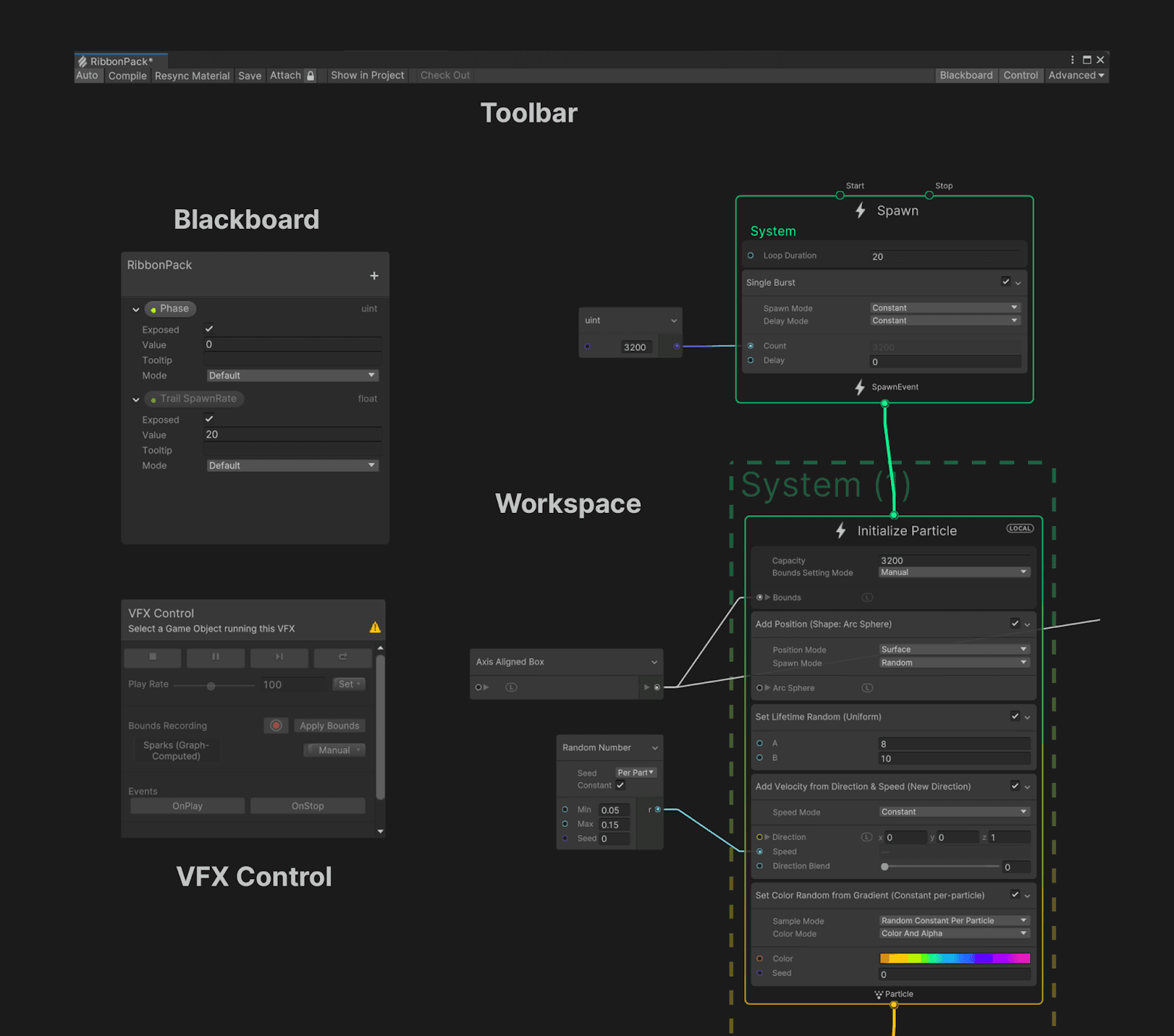1174x1036 pixels.
Task: Click the step-forward frame icon
Action: click(279, 657)
